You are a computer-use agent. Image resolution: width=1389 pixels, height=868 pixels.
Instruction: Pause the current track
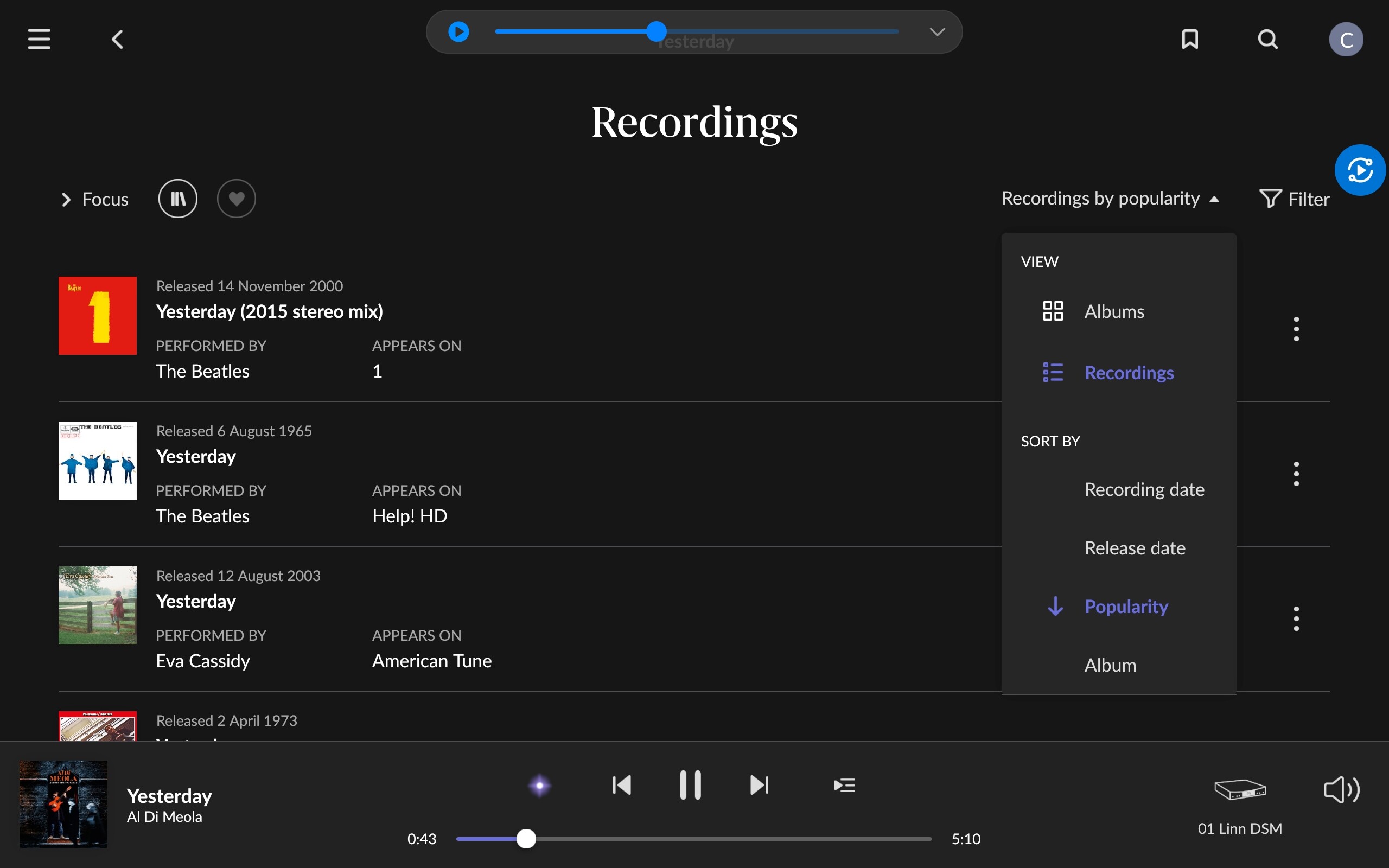coord(690,785)
